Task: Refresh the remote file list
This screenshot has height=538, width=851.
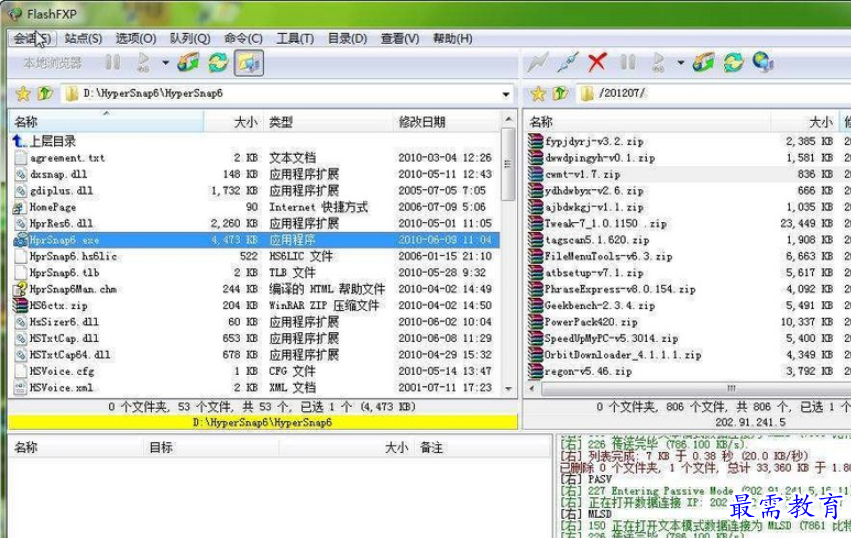Action: point(733,62)
